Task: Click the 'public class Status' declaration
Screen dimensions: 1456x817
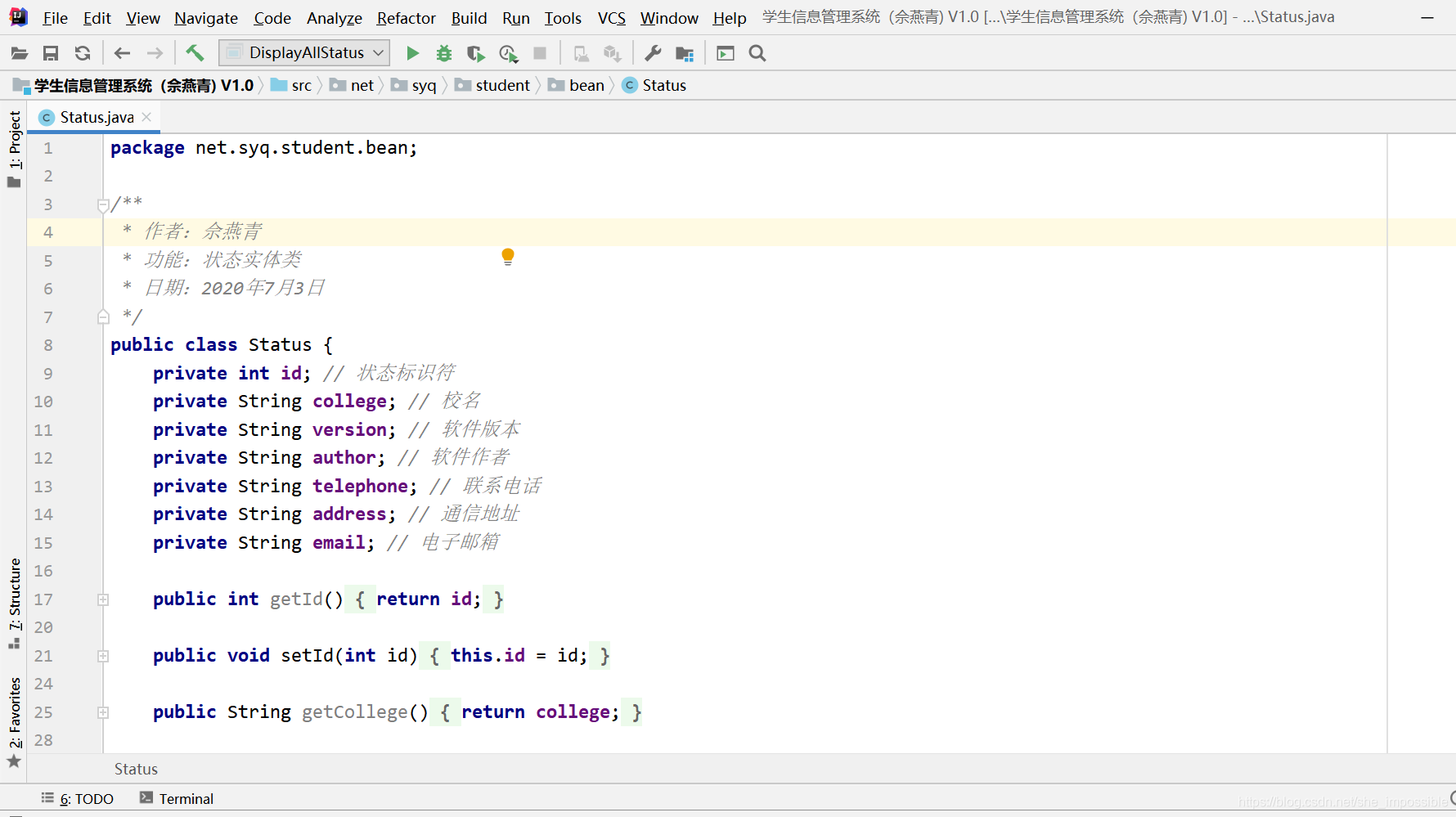Action: pos(211,345)
